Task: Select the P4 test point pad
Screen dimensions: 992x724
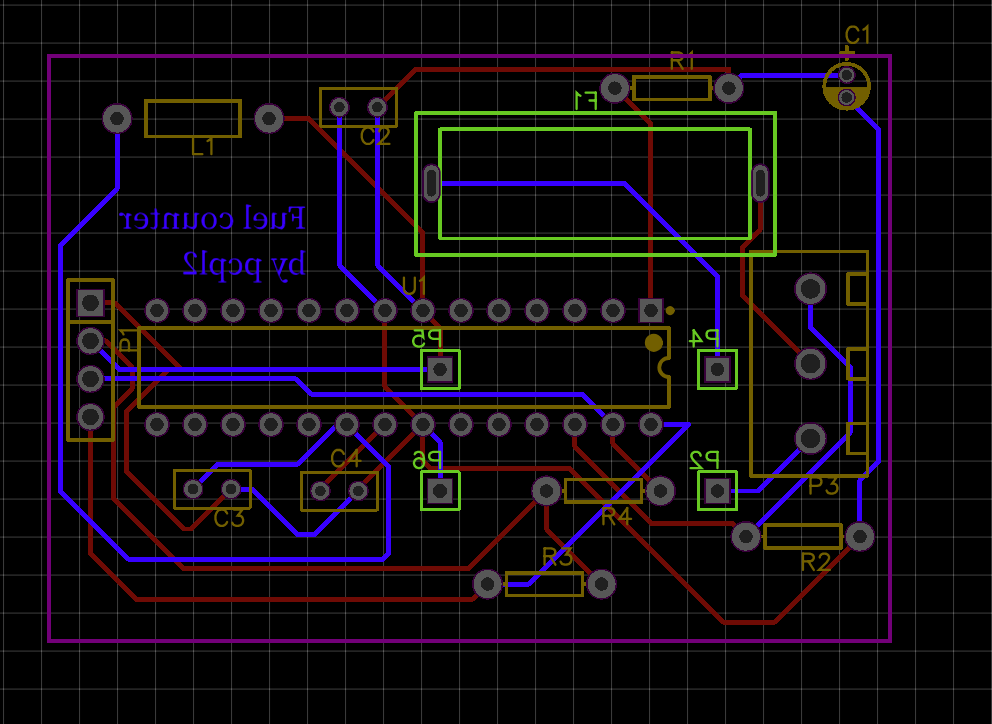Action: [717, 370]
